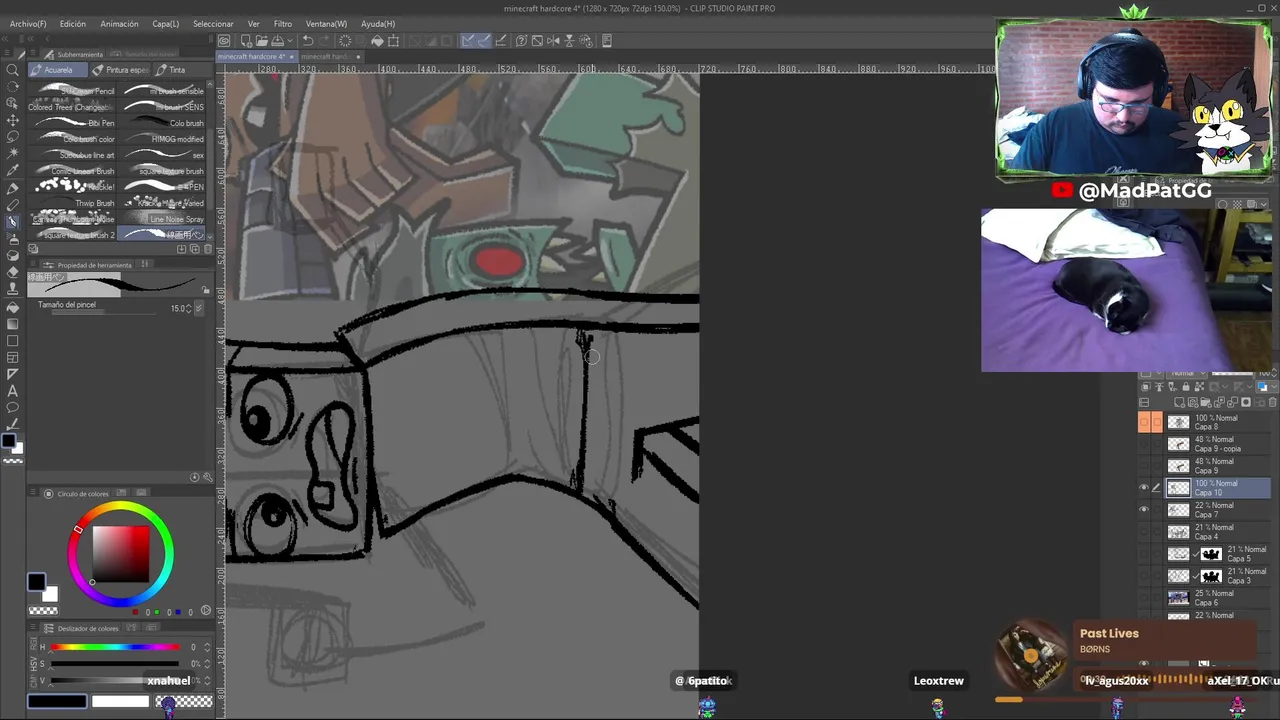Open Filtro menu

[283, 23]
